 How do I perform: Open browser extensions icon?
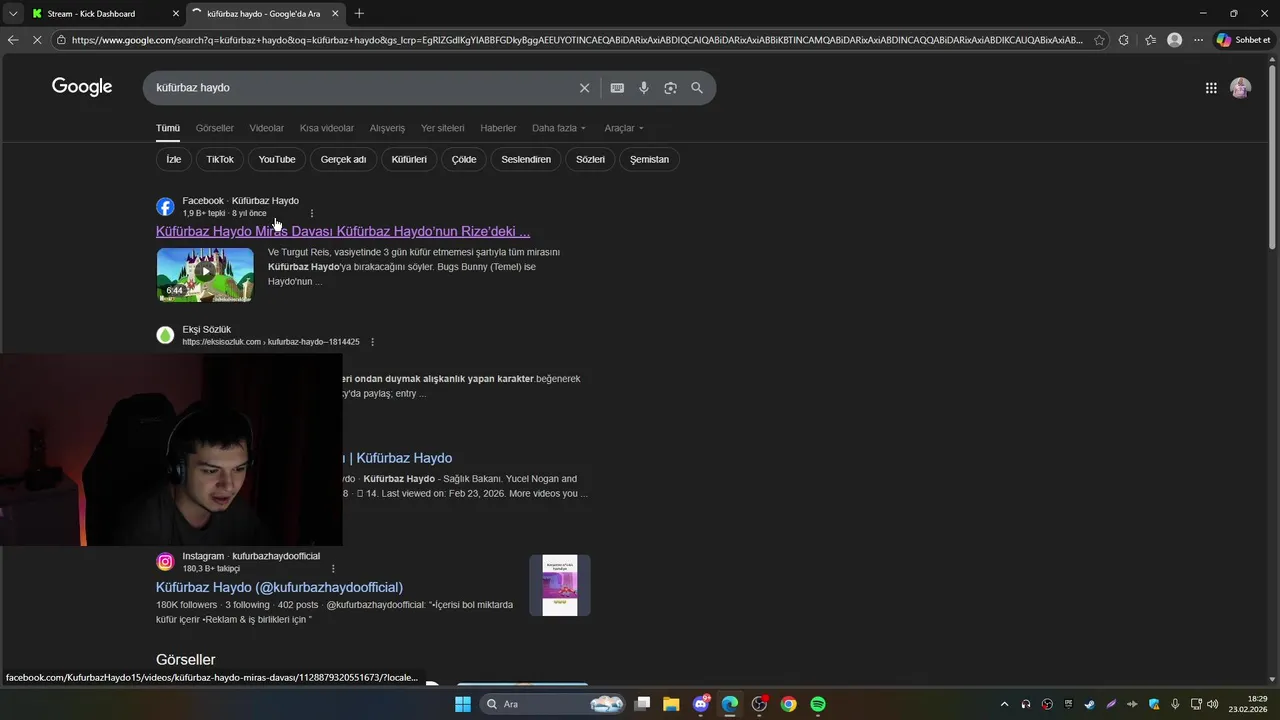[x=1124, y=40]
